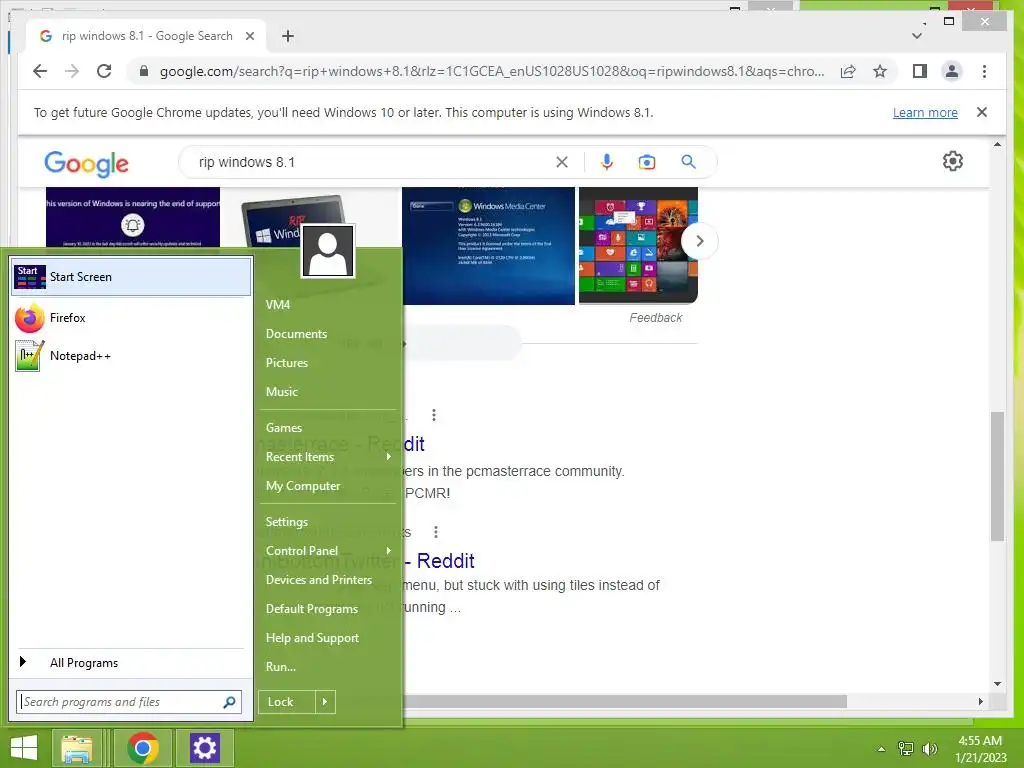Go to the Google homepage via the logo
The image size is (1024, 768).
tap(86, 163)
